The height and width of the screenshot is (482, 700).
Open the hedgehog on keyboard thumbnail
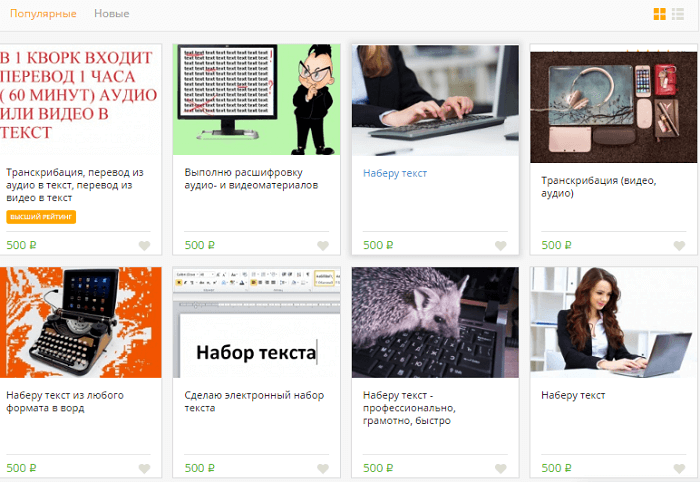coord(435,322)
